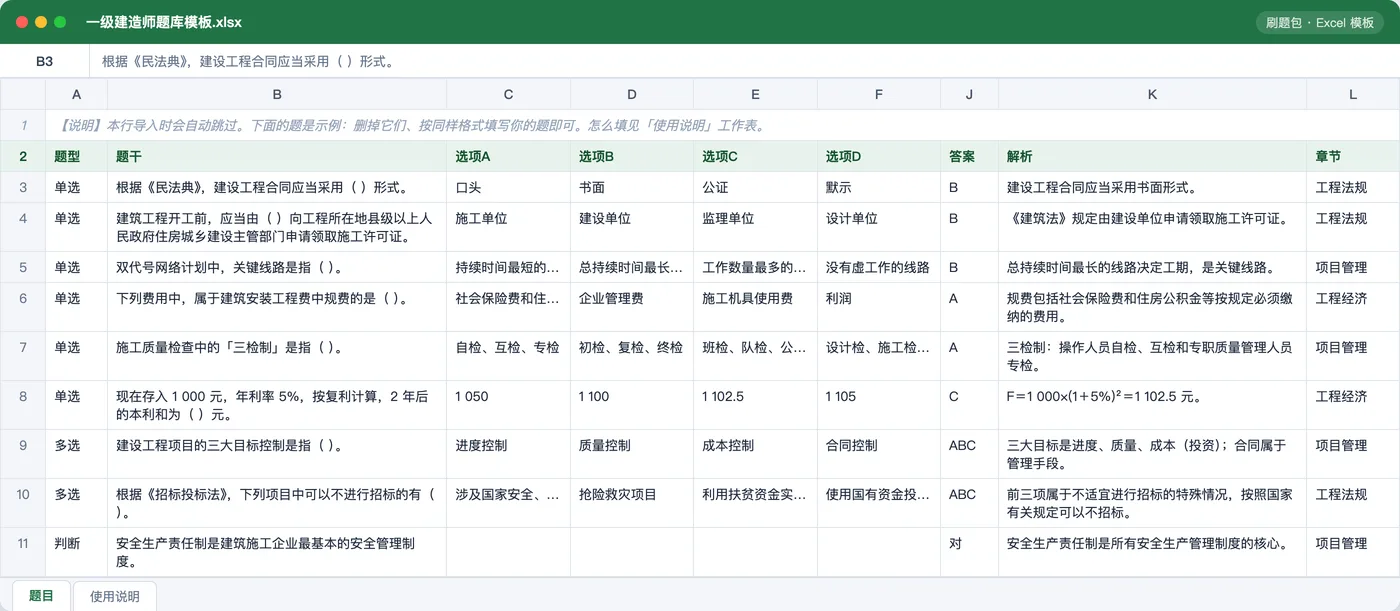Select column E header

(x=755, y=95)
